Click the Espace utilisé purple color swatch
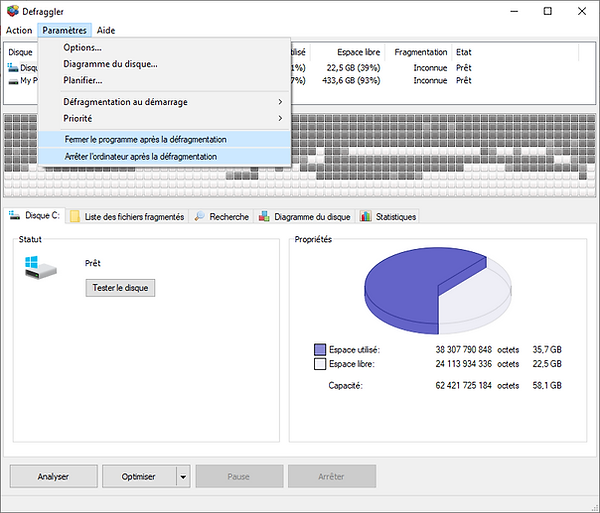 click(320, 350)
